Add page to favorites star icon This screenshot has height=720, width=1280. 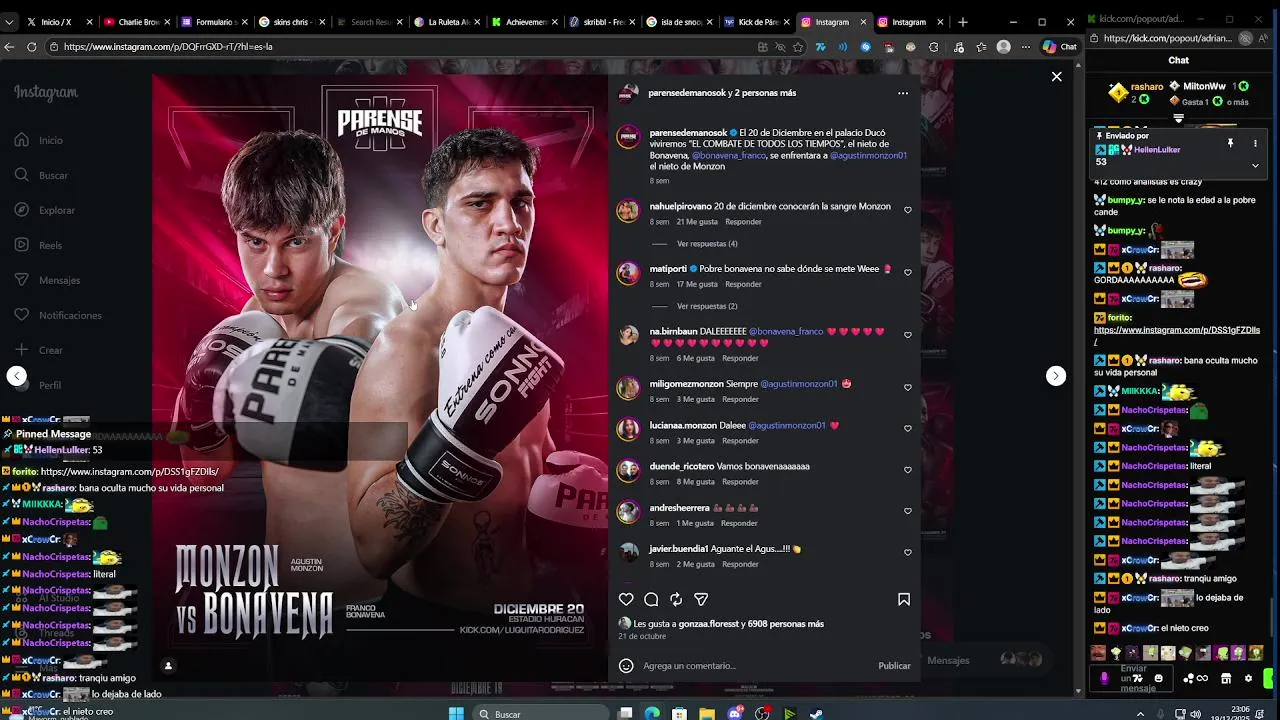(798, 47)
